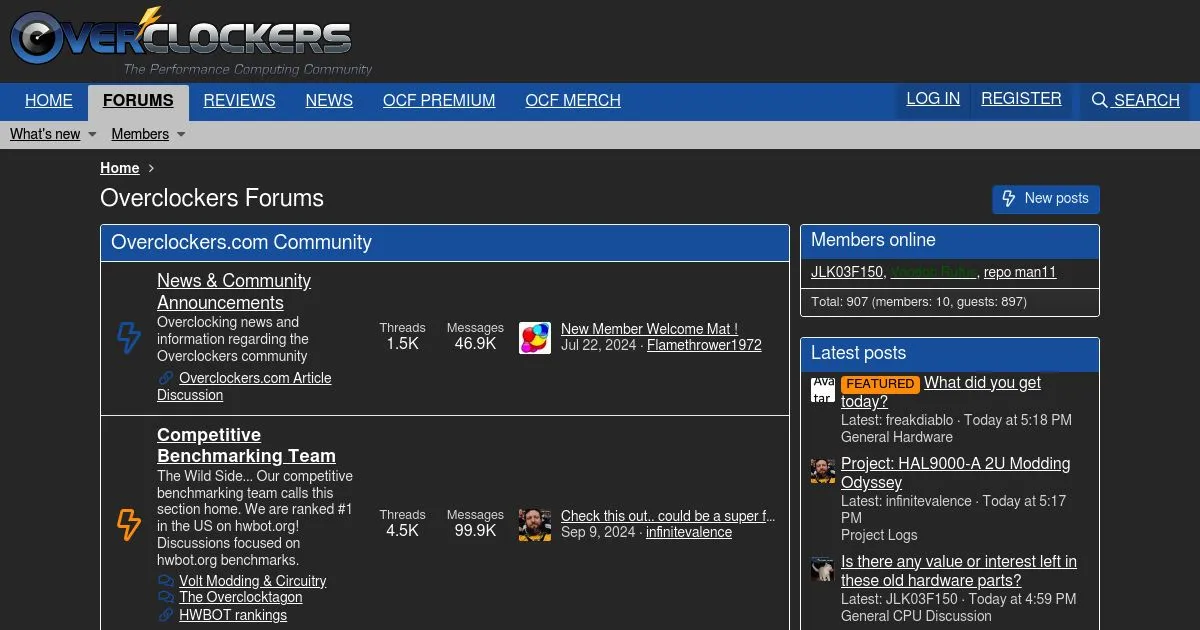Viewport: 1200px width, 630px height.
Task: Click Total: 907 members online text
Action: (x=919, y=302)
